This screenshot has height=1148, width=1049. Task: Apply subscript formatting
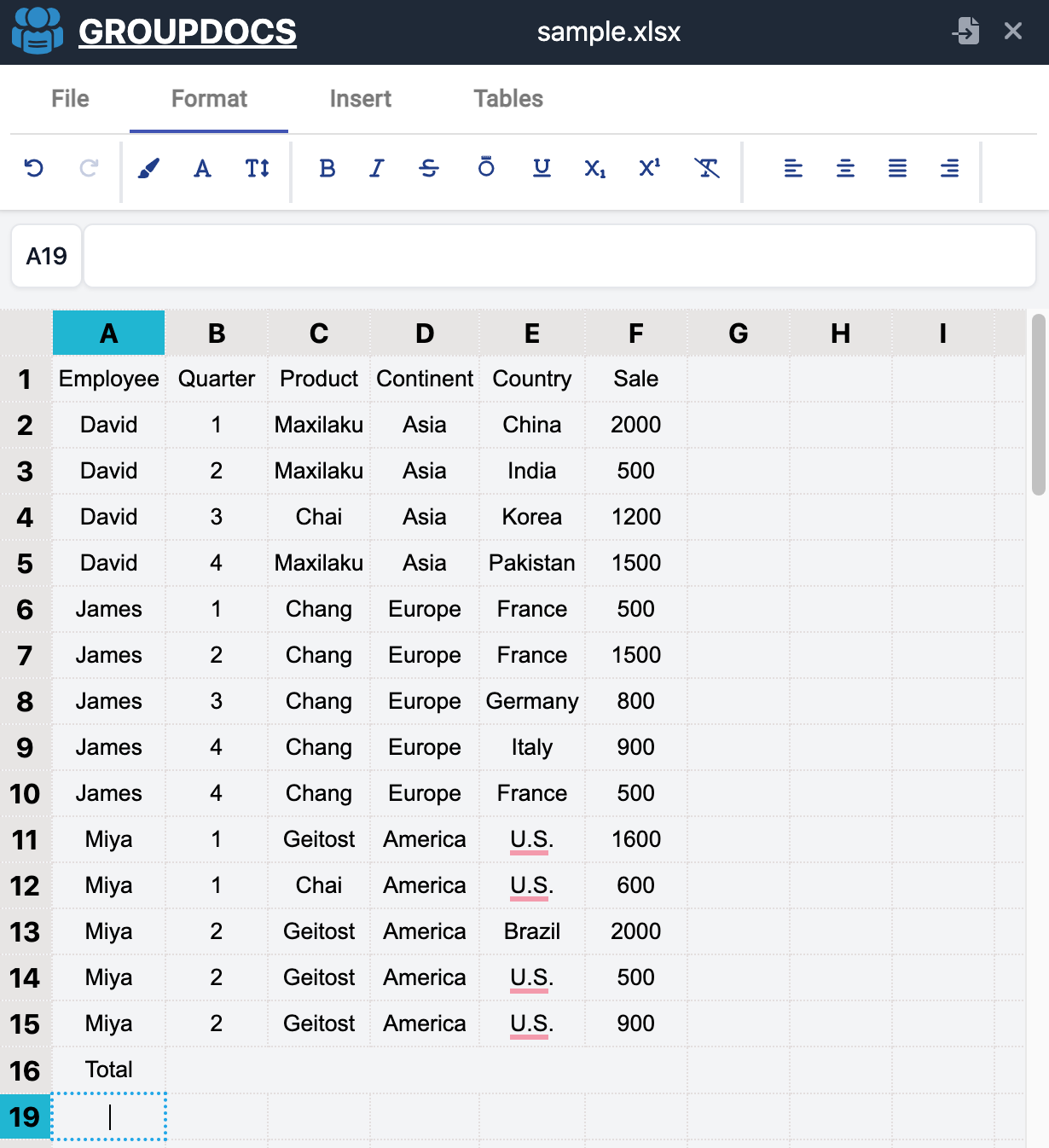(594, 169)
